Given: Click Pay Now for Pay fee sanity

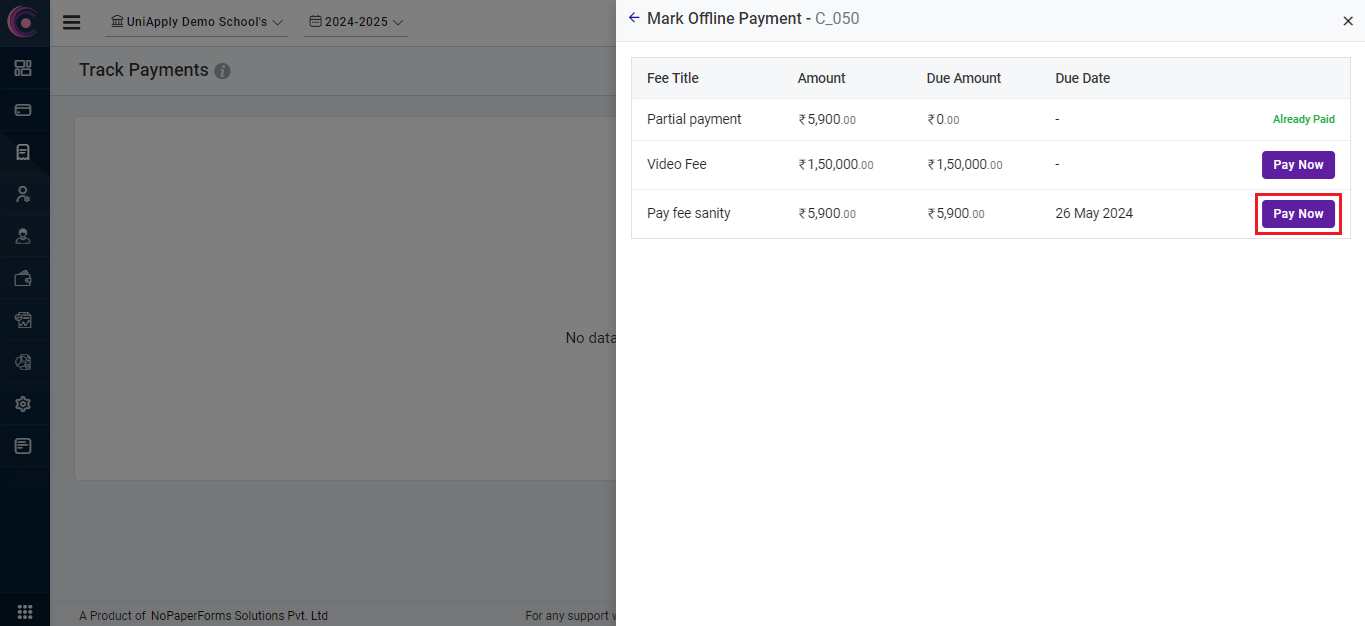Looking at the screenshot, I should (1297, 214).
